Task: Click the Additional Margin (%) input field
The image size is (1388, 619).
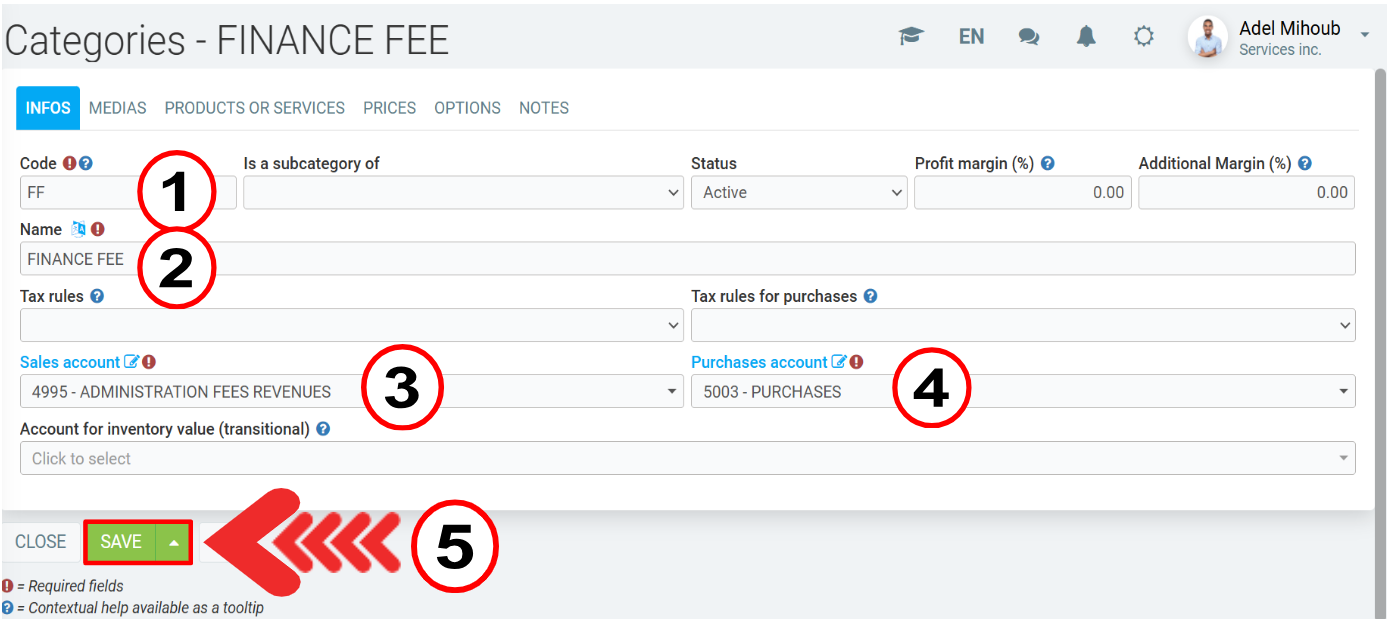Action: coord(1245,193)
